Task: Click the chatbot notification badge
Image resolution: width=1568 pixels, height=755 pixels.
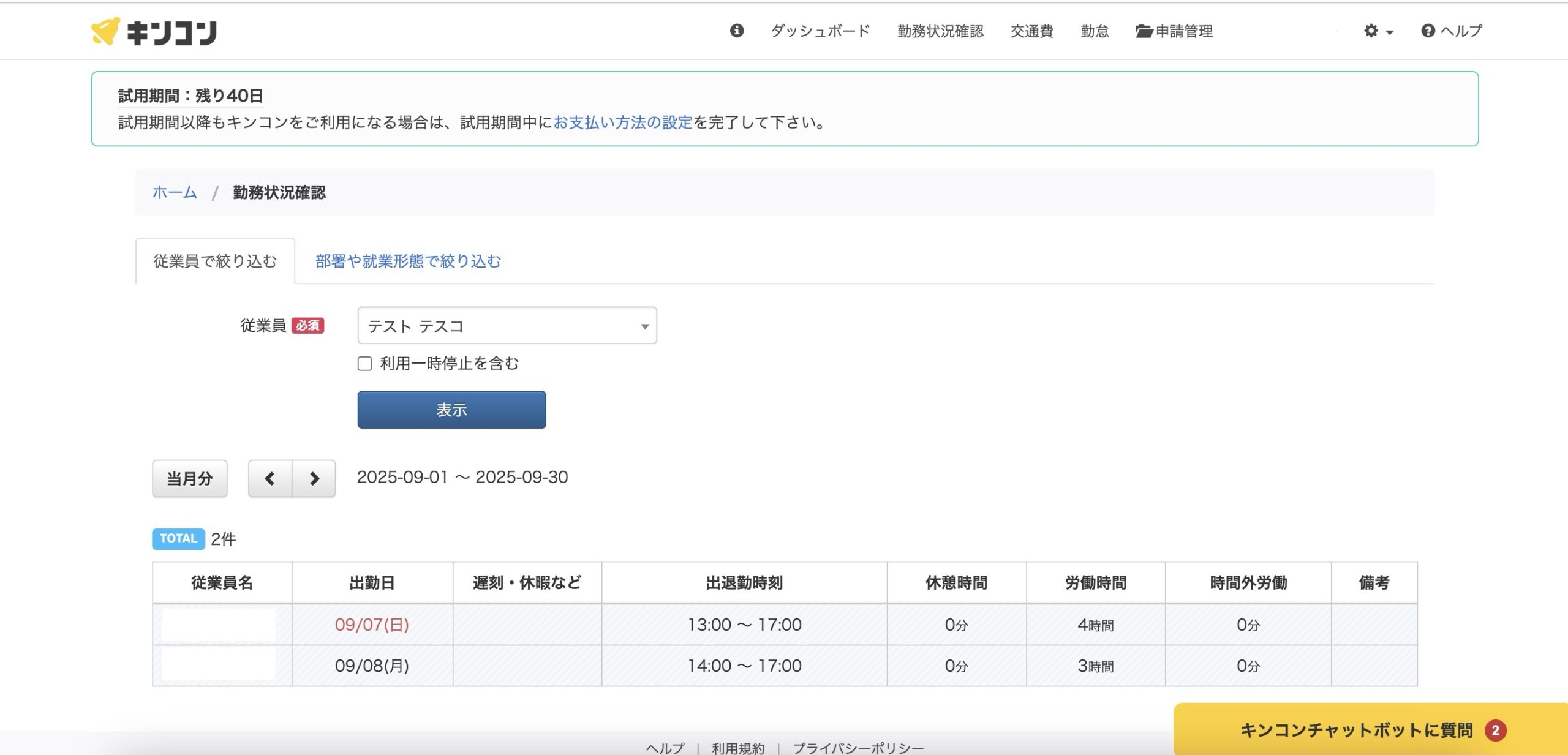Action: click(1495, 730)
